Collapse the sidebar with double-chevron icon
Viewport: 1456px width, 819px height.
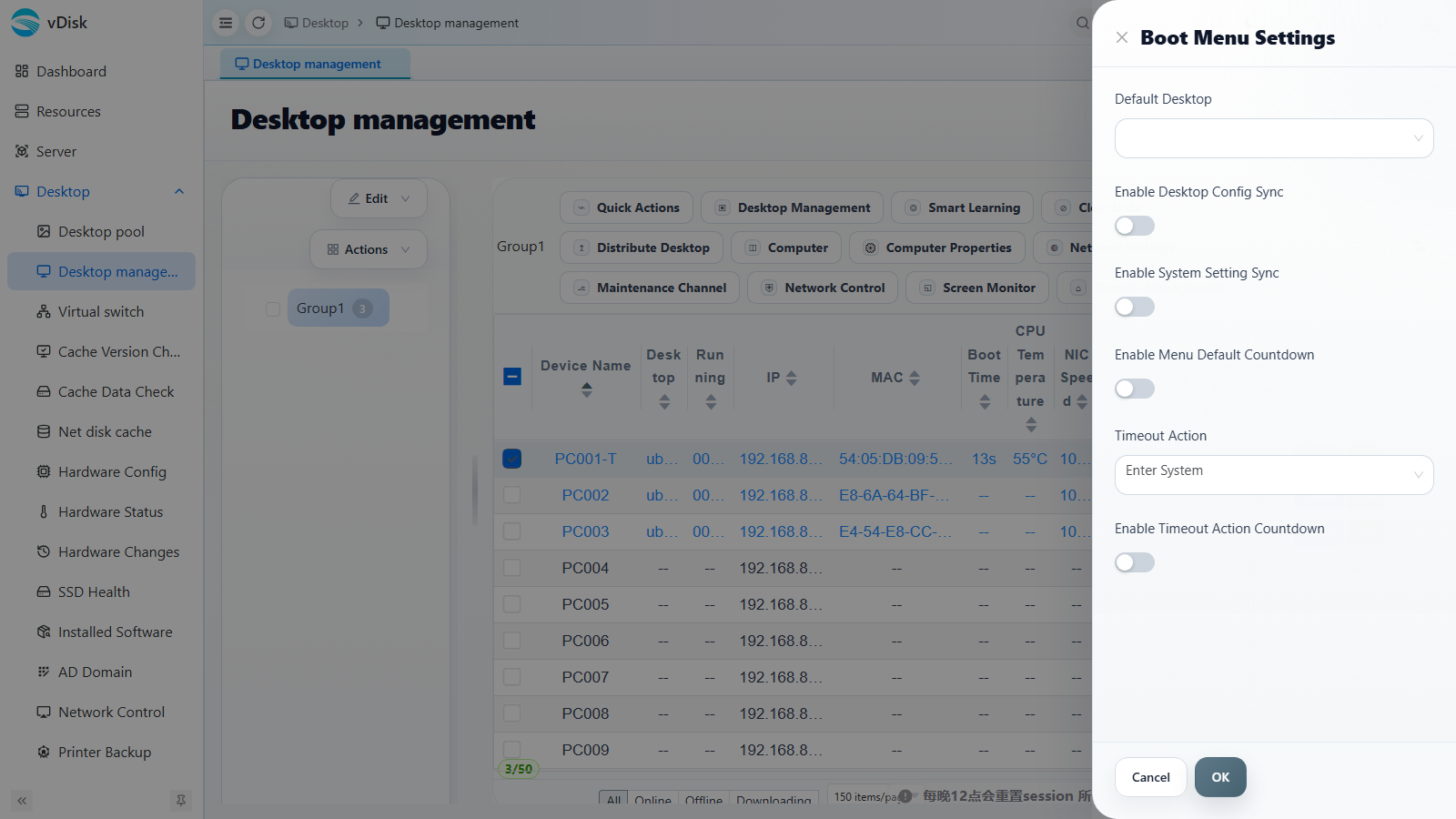pyautogui.click(x=22, y=801)
